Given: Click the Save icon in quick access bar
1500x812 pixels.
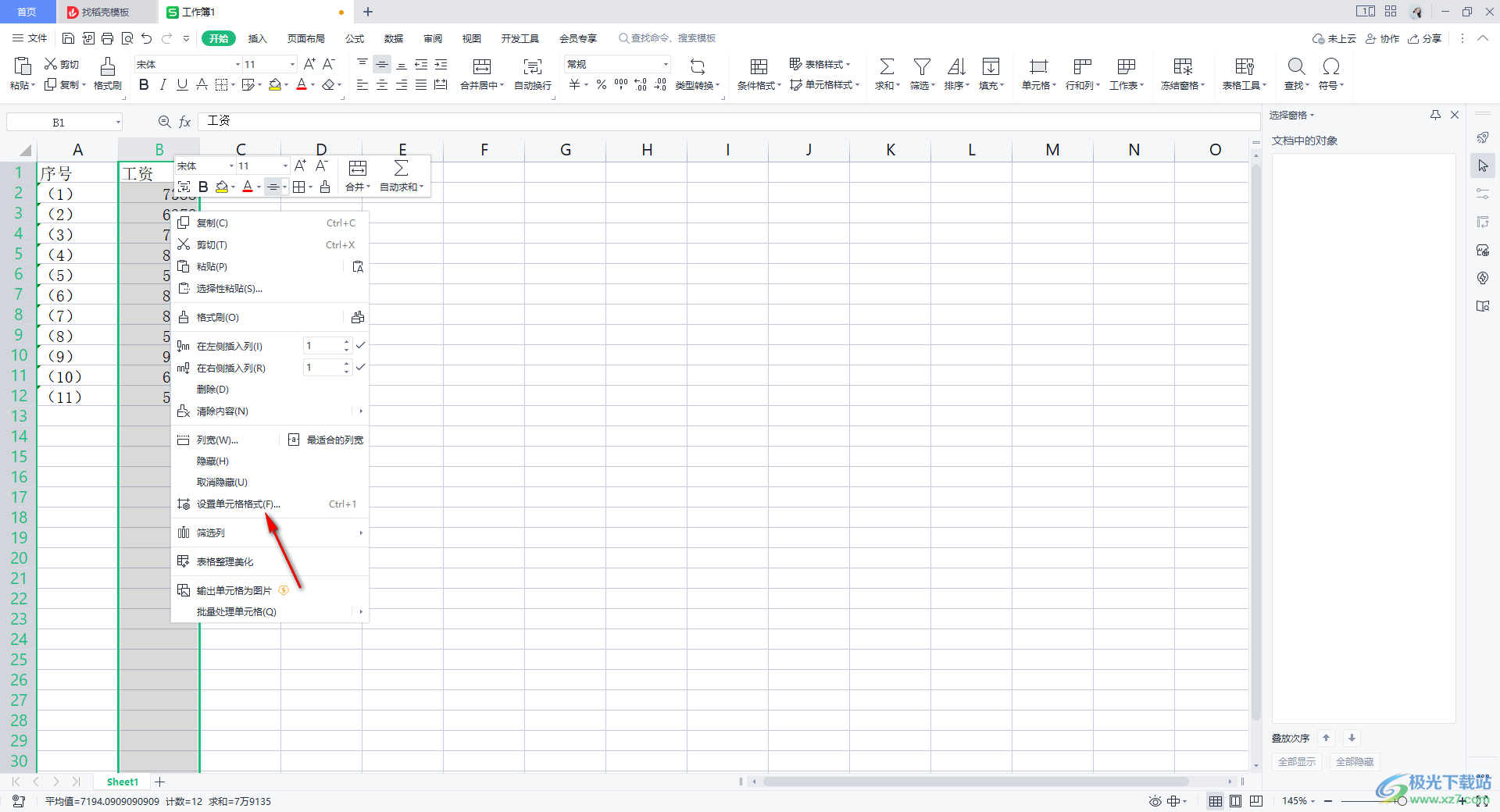Looking at the screenshot, I should 68,38.
